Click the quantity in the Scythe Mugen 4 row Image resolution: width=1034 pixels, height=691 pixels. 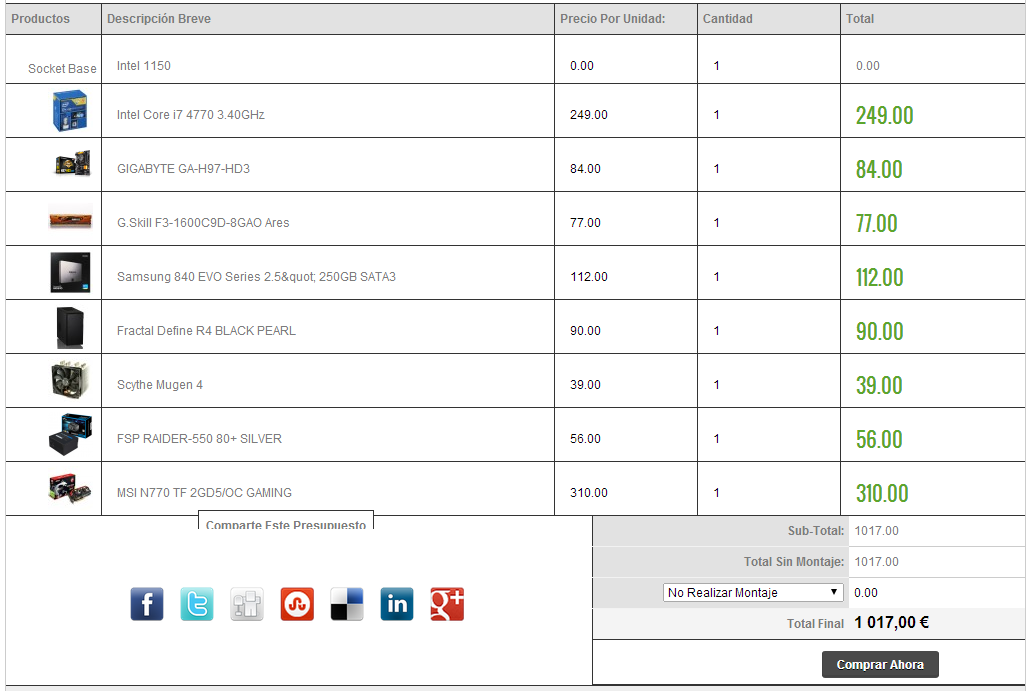(x=716, y=385)
